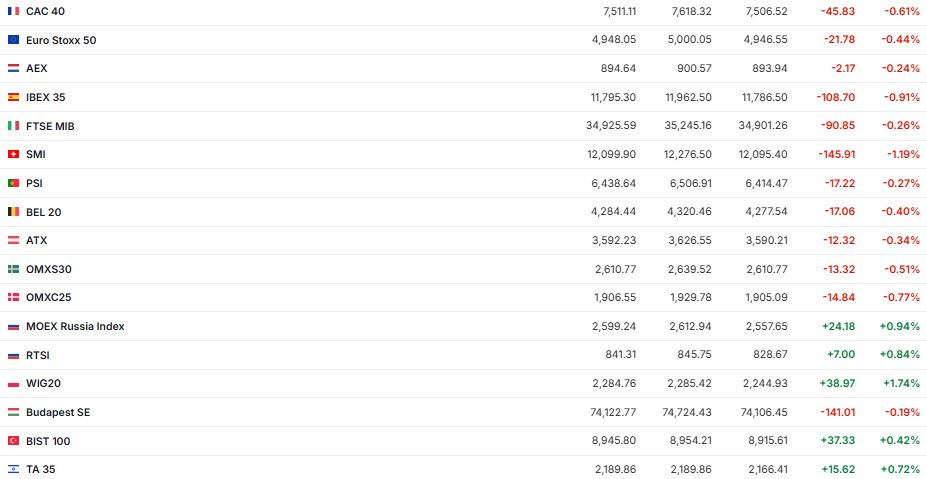Click the France flag icon beside CAC 40
This screenshot has height=479, width=927.
point(13,11)
